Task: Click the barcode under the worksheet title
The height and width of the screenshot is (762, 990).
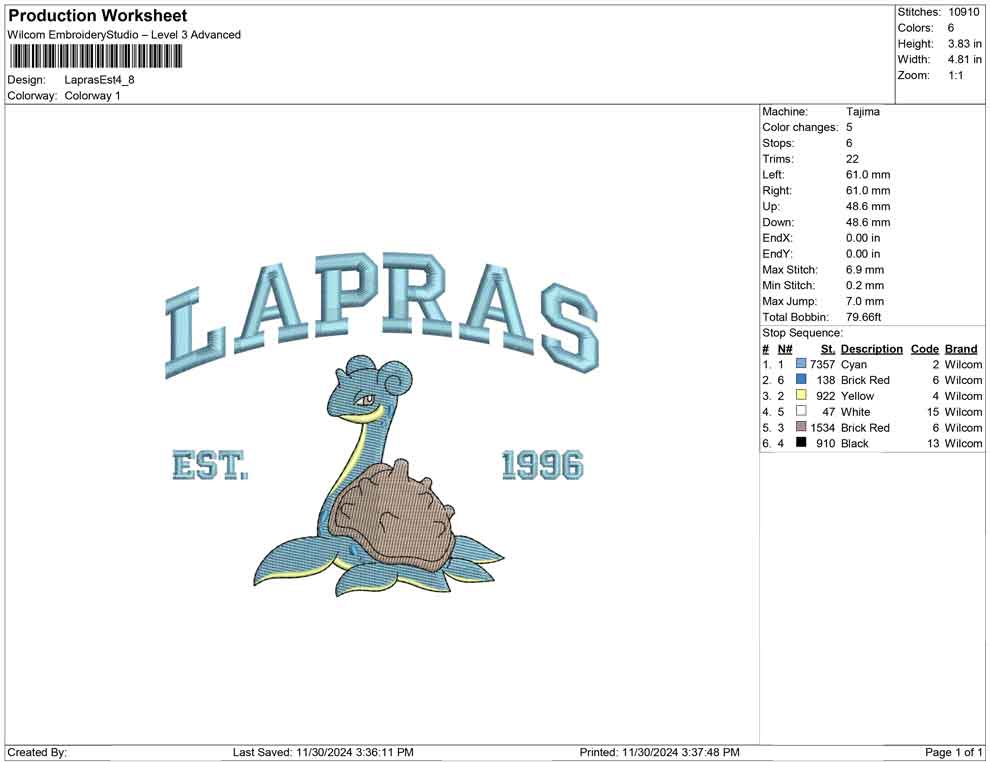Action: (95, 57)
